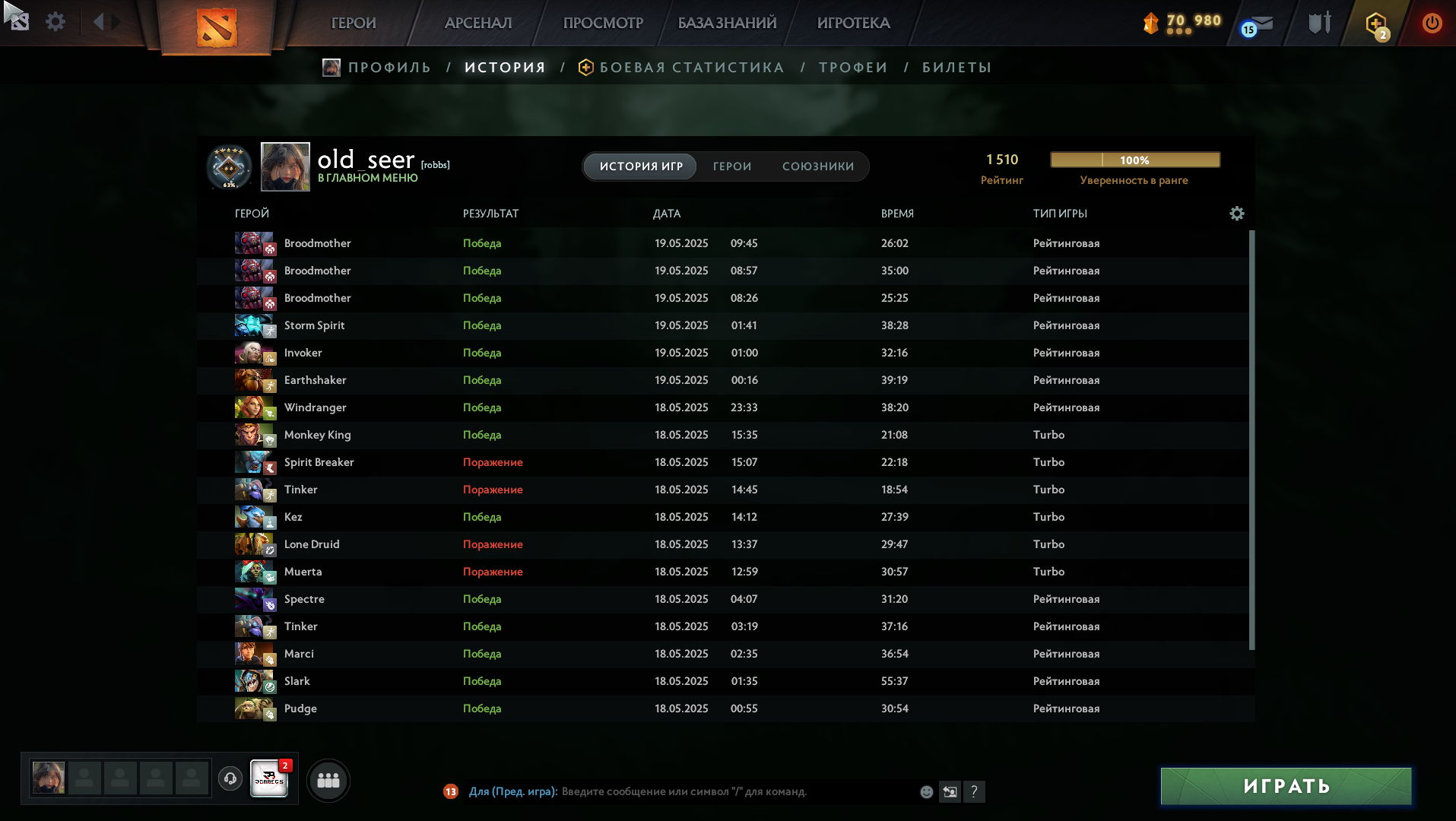Screen dimensions: 1456x821
Task: Click the chat unread counter 13
Action: pos(451,791)
